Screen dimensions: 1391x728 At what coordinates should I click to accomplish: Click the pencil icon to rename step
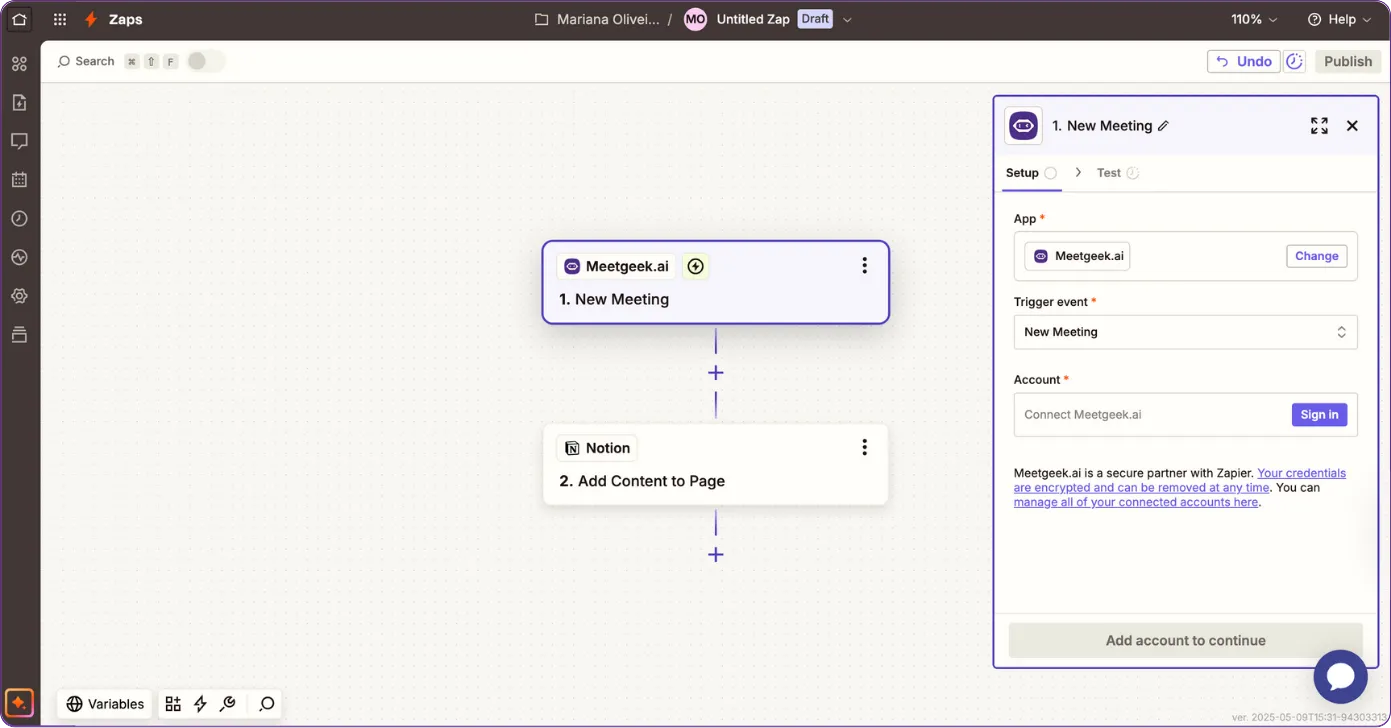click(x=1163, y=126)
